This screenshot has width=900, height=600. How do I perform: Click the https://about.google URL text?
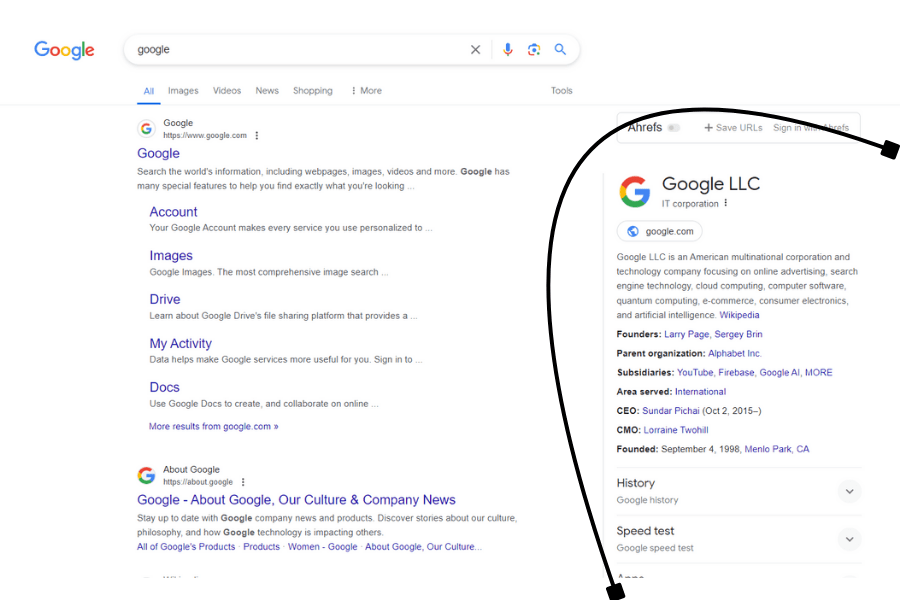click(x=198, y=482)
